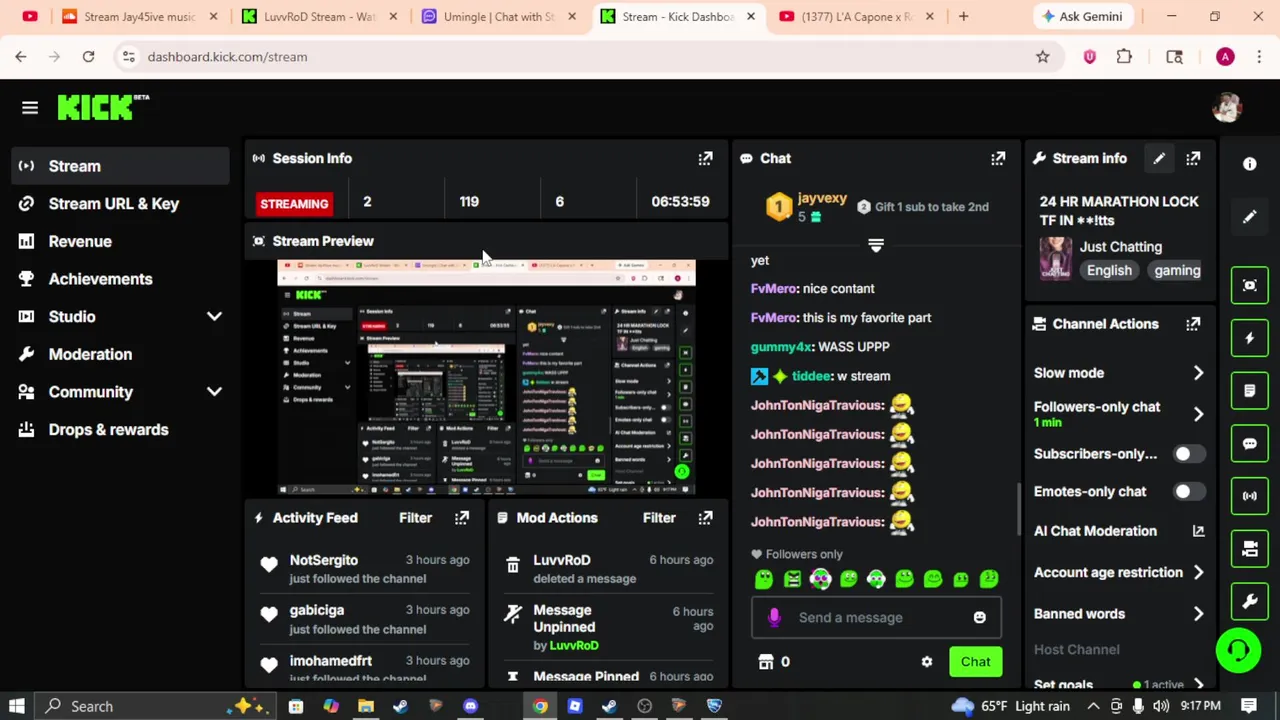Open AI Chat Moderation external link
1280x720 pixels.
(1198, 531)
